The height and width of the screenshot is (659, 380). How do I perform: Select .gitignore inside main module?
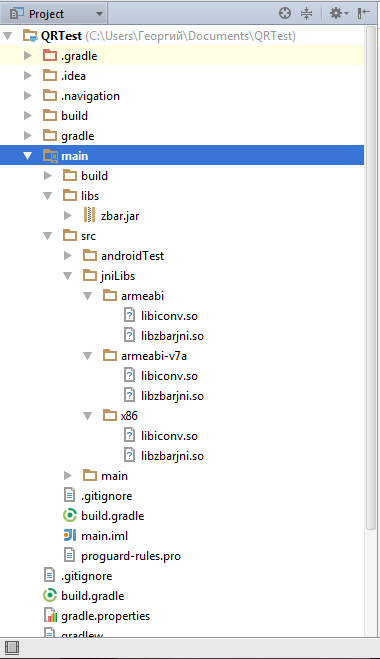click(106, 496)
